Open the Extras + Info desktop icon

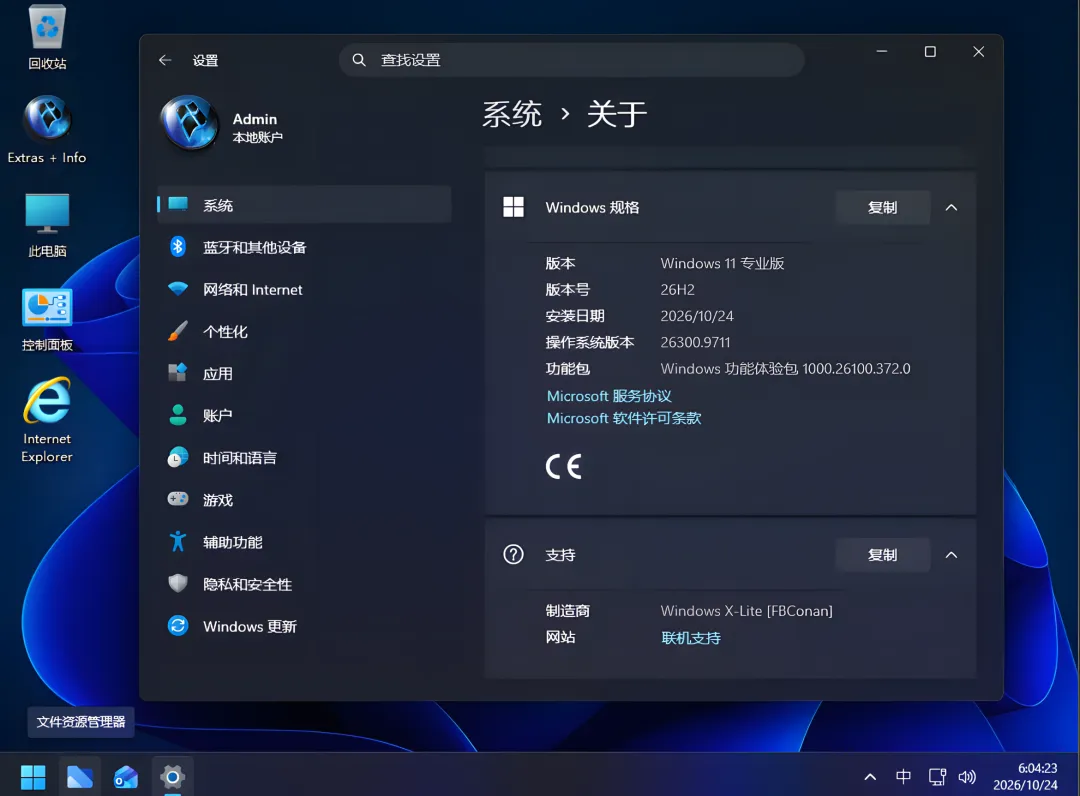point(47,130)
